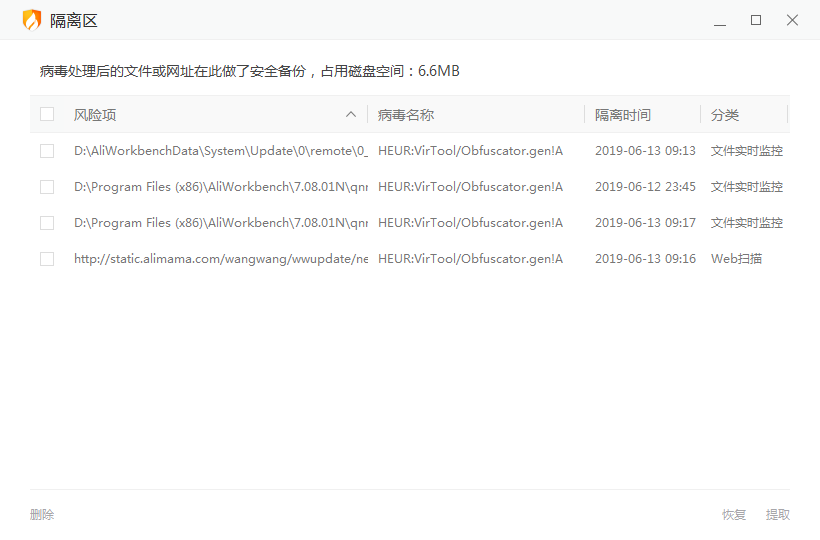Image resolution: width=820 pixels, height=540 pixels.
Task: Close the 隔离区 window
Action: click(x=792, y=20)
